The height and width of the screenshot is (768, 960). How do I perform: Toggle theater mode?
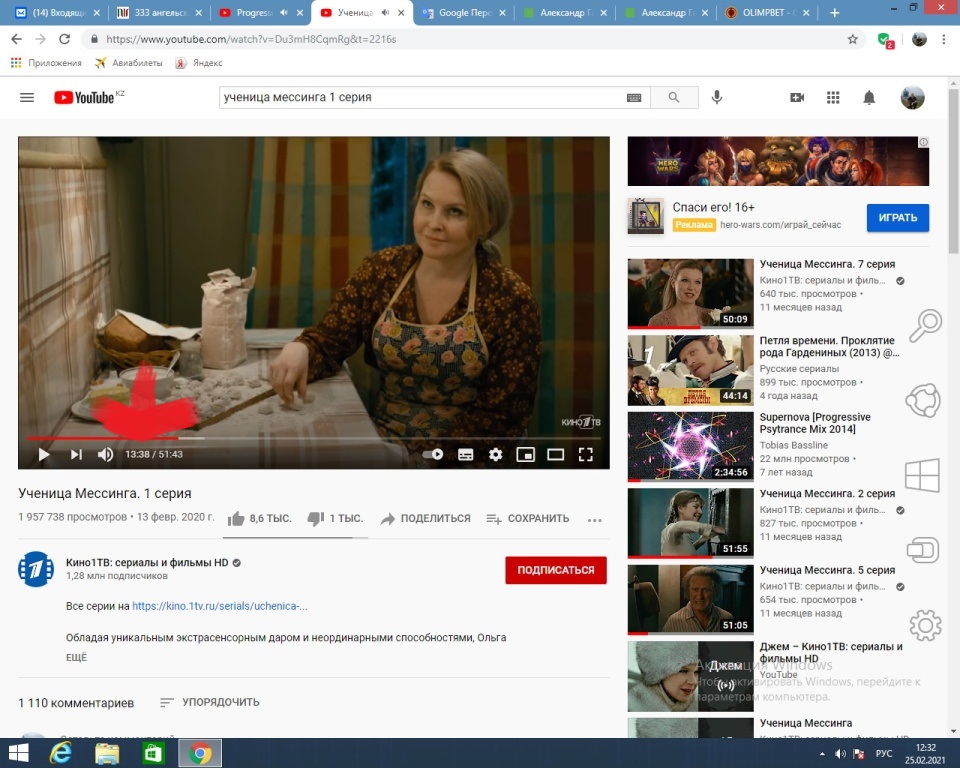click(x=555, y=454)
